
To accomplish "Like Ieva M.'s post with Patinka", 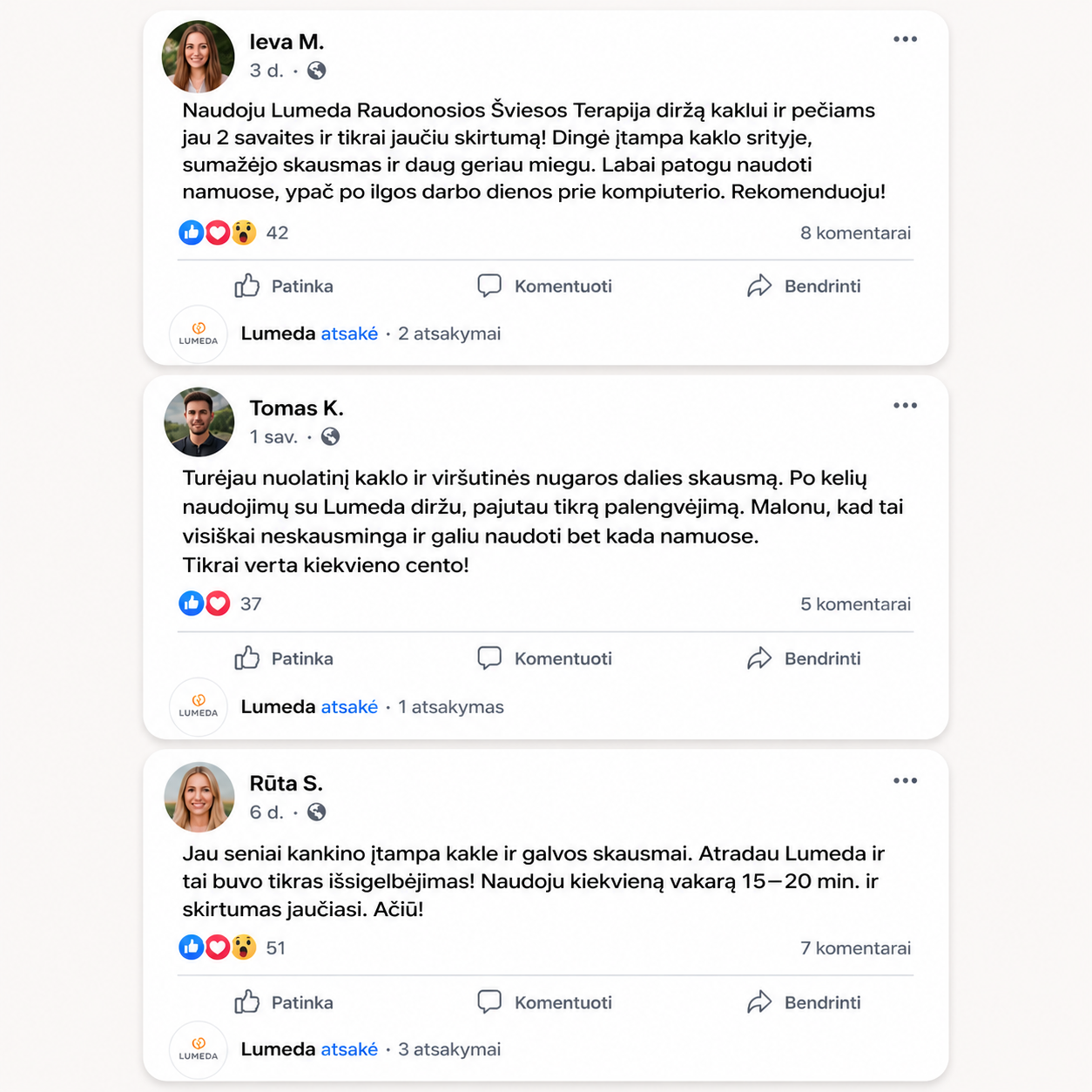I will click(x=284, y=286).
